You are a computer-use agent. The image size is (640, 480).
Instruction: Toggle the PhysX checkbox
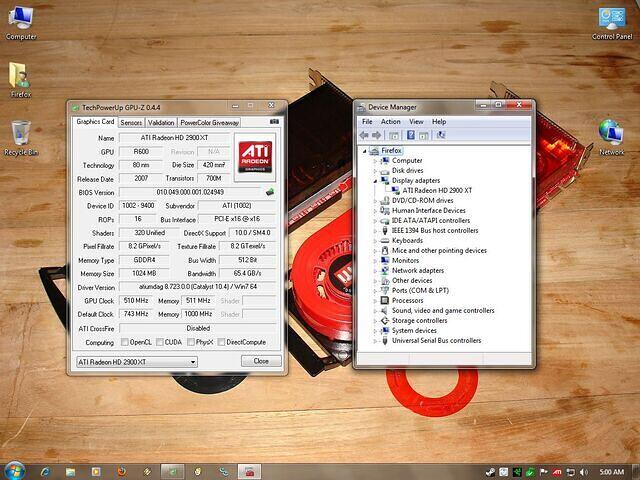tap(191, 342)
